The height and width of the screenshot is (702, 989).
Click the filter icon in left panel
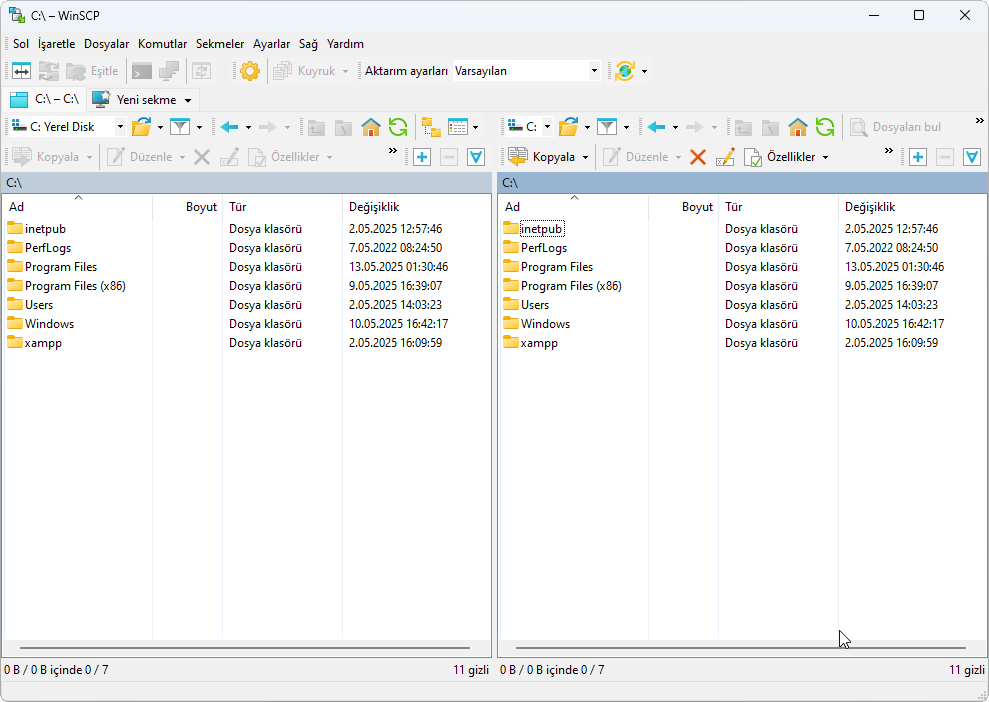coord(180,127)
